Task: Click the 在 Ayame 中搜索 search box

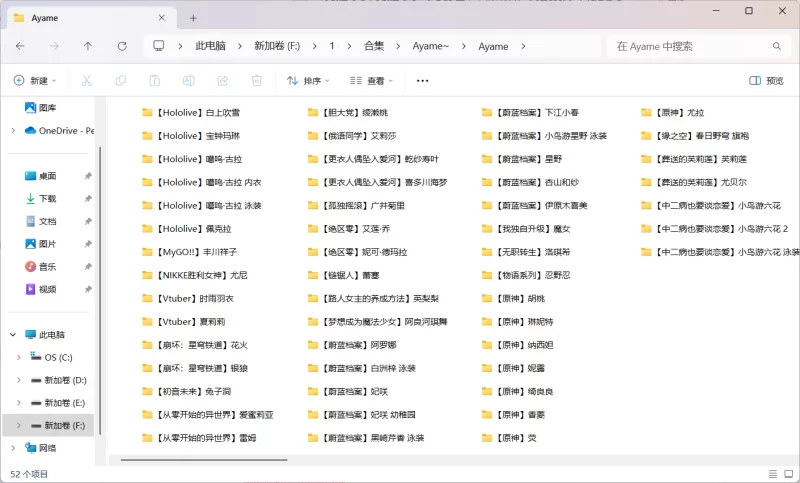Action: pyautogui.click(x=698, y=46)
